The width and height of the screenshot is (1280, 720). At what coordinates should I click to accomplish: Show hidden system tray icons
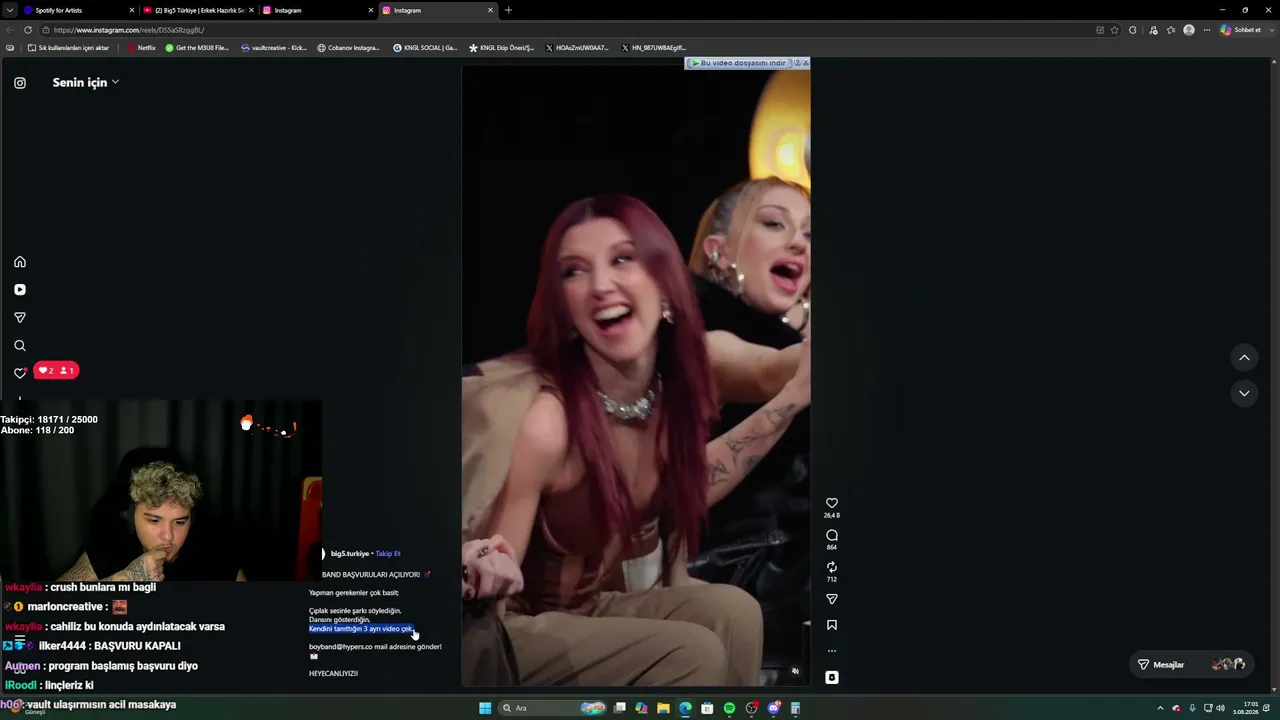point(1160,708)
